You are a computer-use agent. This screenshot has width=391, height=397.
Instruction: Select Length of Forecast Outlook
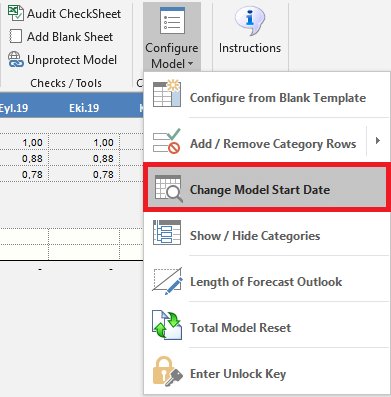pyautogui.click(x=267, y=282)
